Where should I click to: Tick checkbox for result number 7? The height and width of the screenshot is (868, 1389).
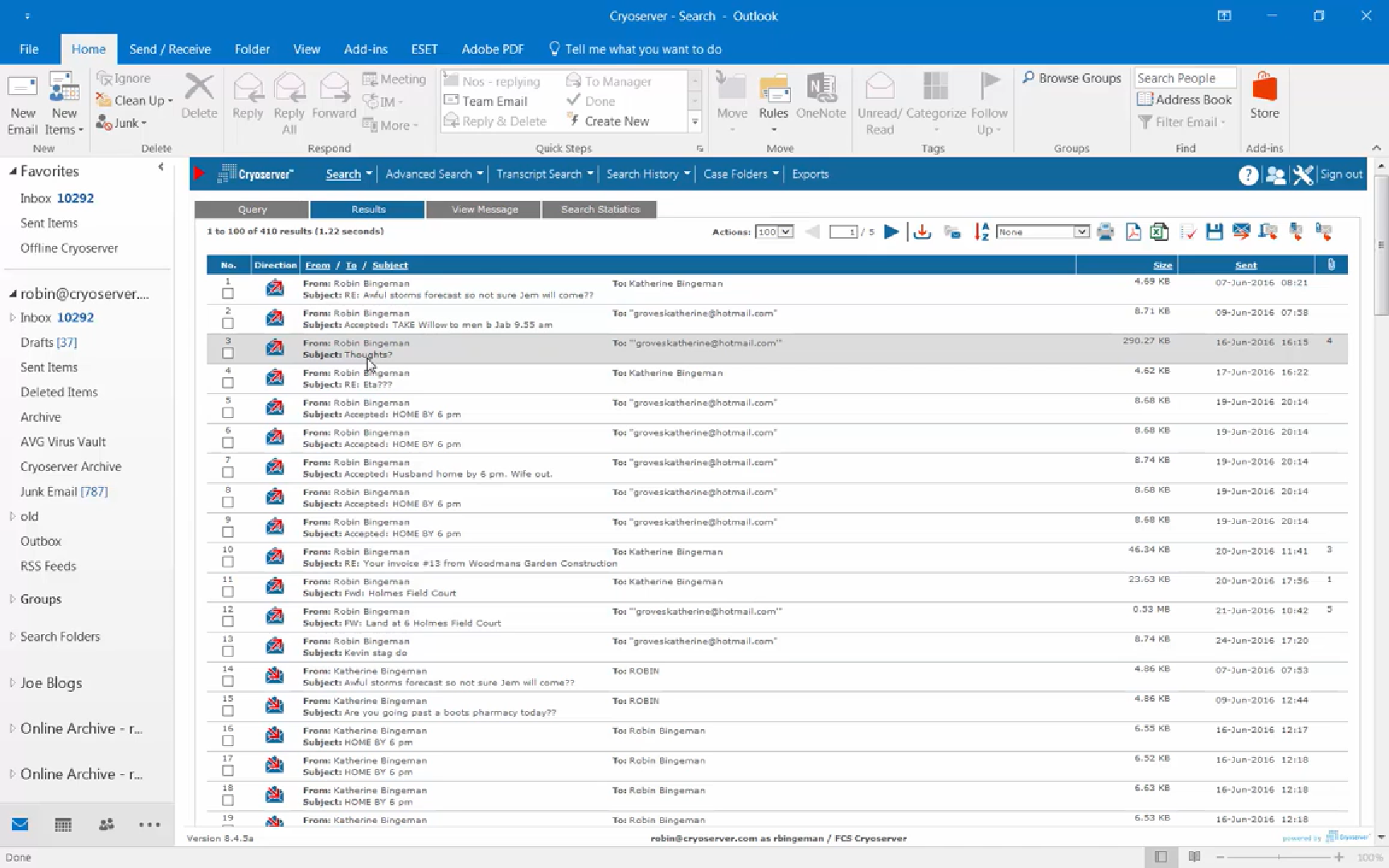tap(228, 473)
